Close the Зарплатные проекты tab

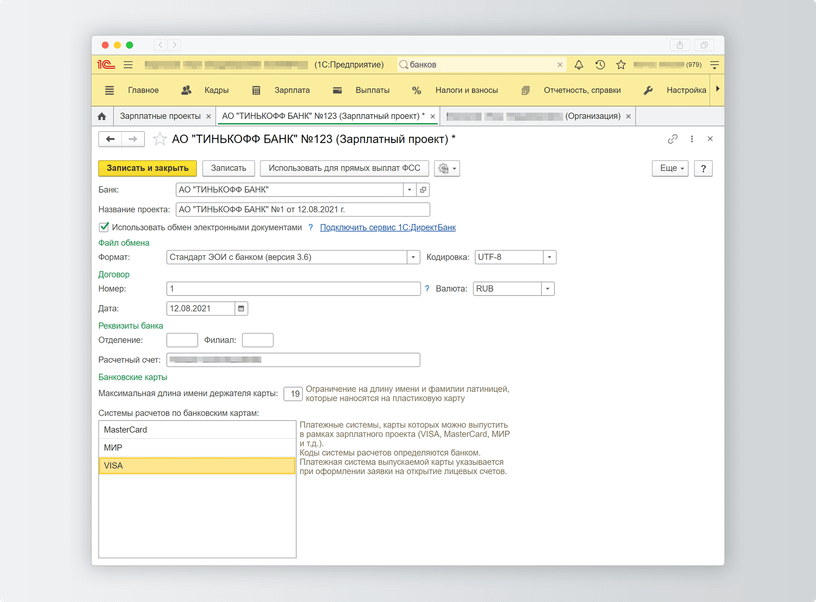coord(208,116)
